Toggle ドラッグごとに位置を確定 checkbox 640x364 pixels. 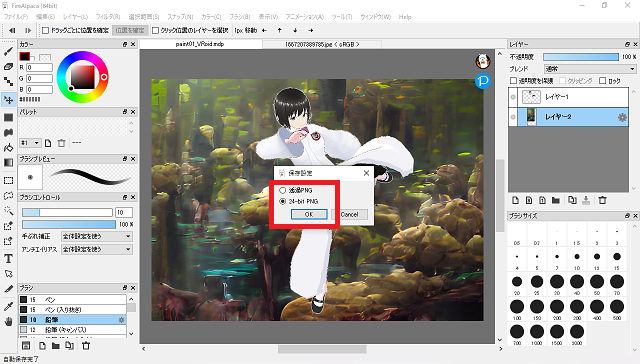pyautogui.click(x=46, y=31)
